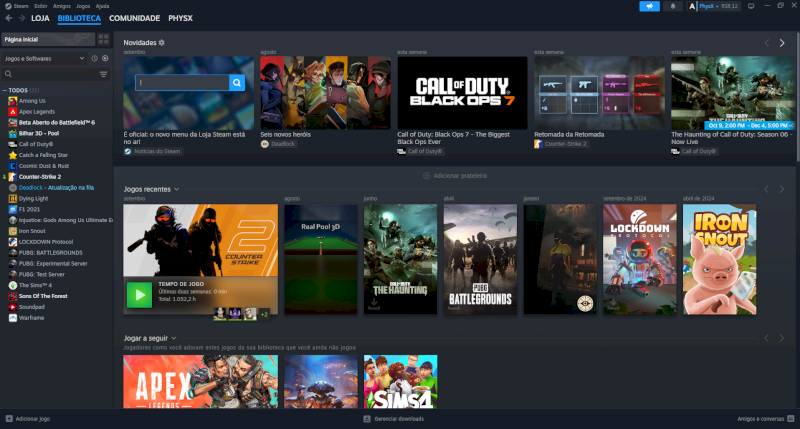Open the PHYSX profile tab

181,18
